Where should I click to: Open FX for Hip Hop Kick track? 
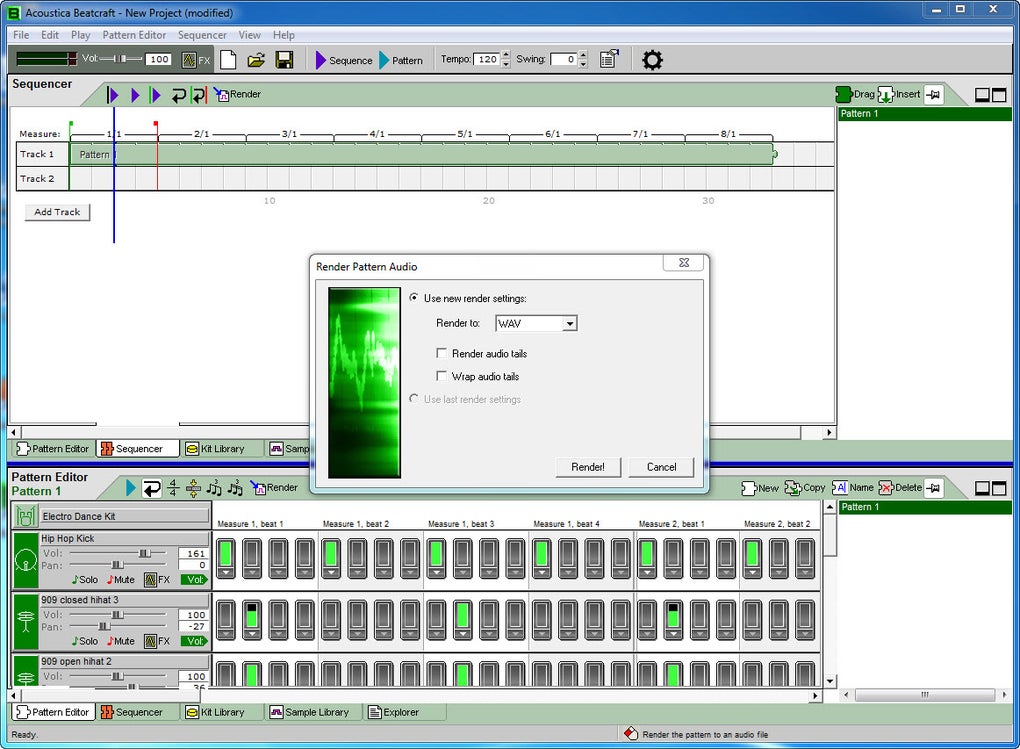(x=157, y=579)
